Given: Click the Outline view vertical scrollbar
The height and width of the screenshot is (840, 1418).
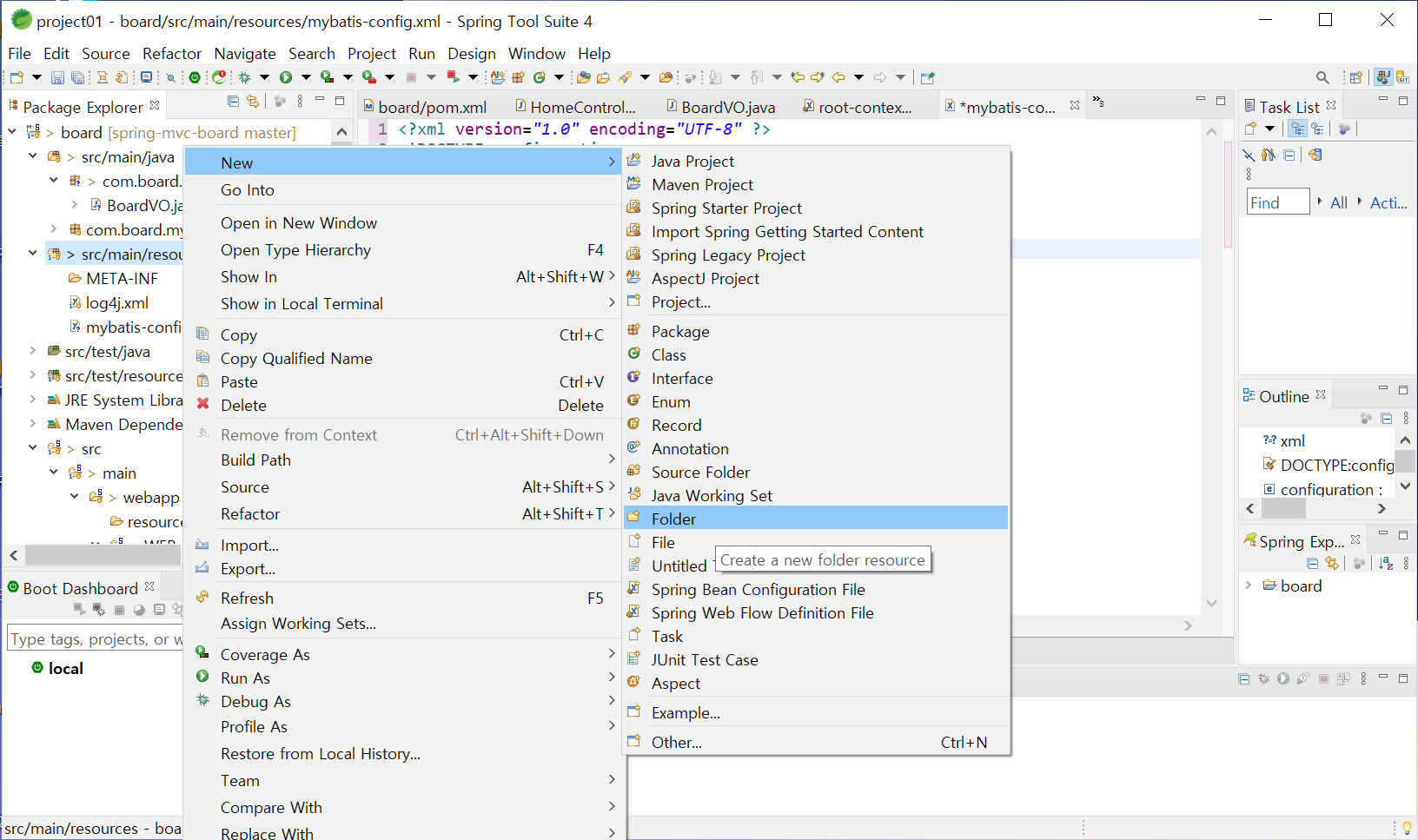Looking at the screenshot, I should [x=1405, y=463].
